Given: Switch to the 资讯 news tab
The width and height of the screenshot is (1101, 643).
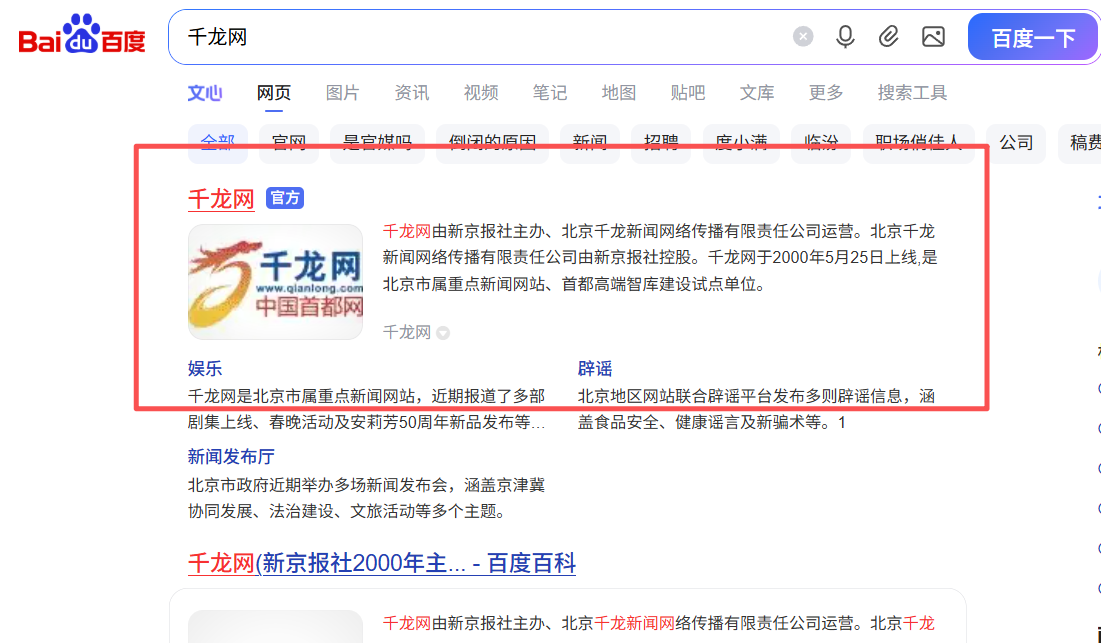Looking at the screenshot, I should pos(411,92).
